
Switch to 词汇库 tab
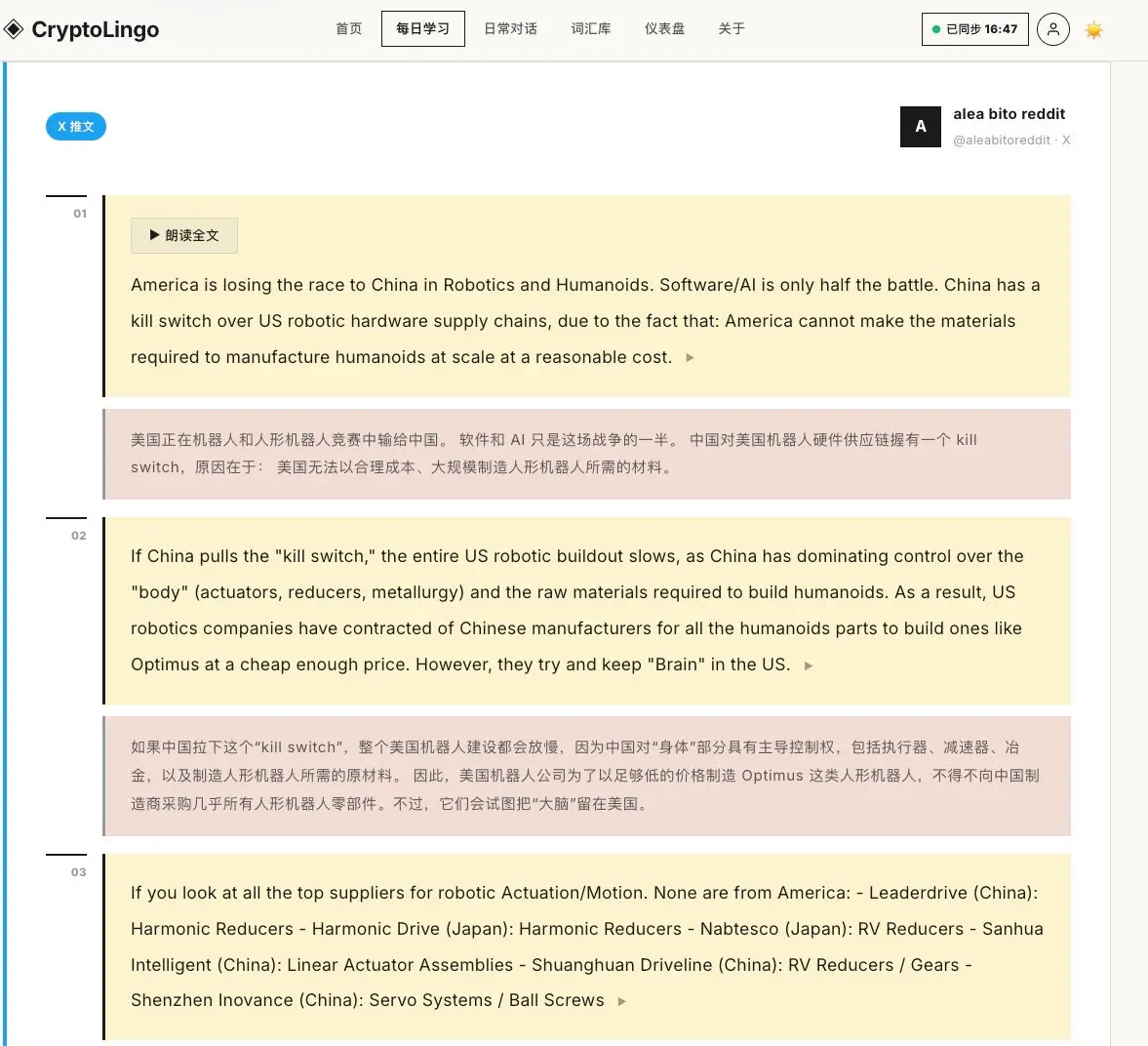click(x=591, y=28)
